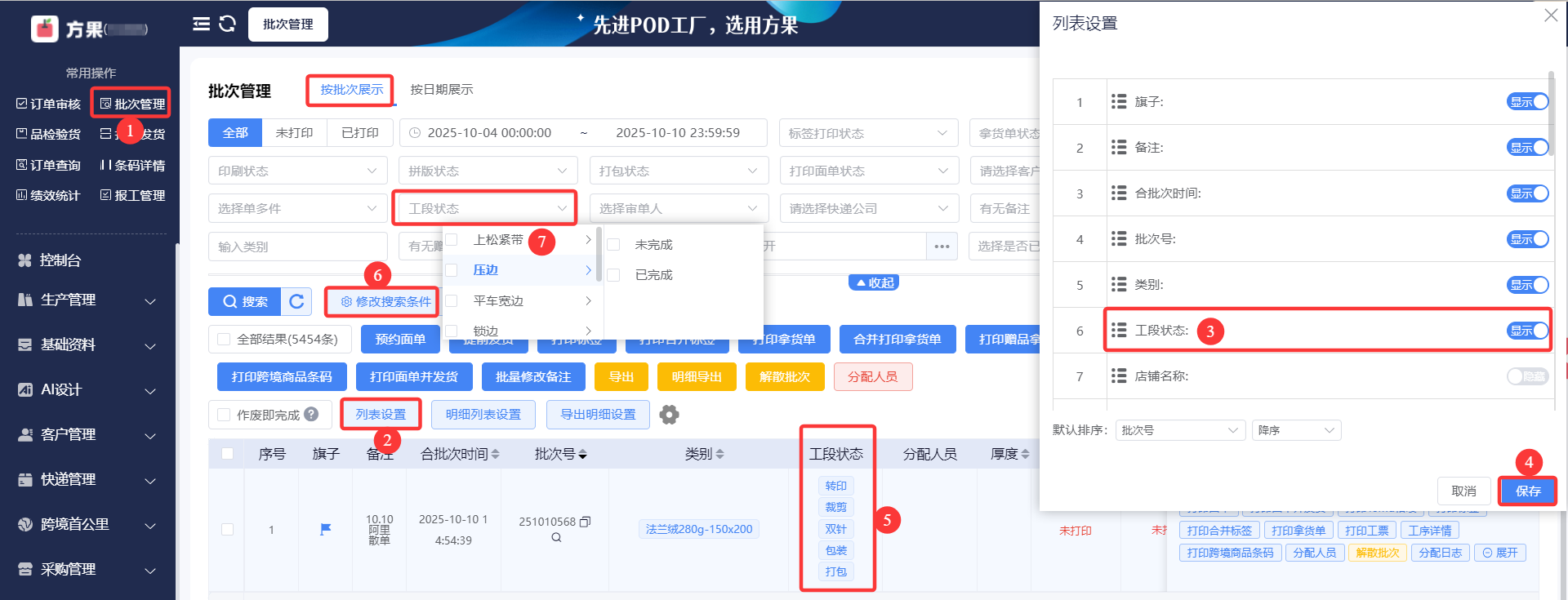Click the 工序详情 link in row 1
This screenshot has height=600, width=1568.
point(1430,531)
